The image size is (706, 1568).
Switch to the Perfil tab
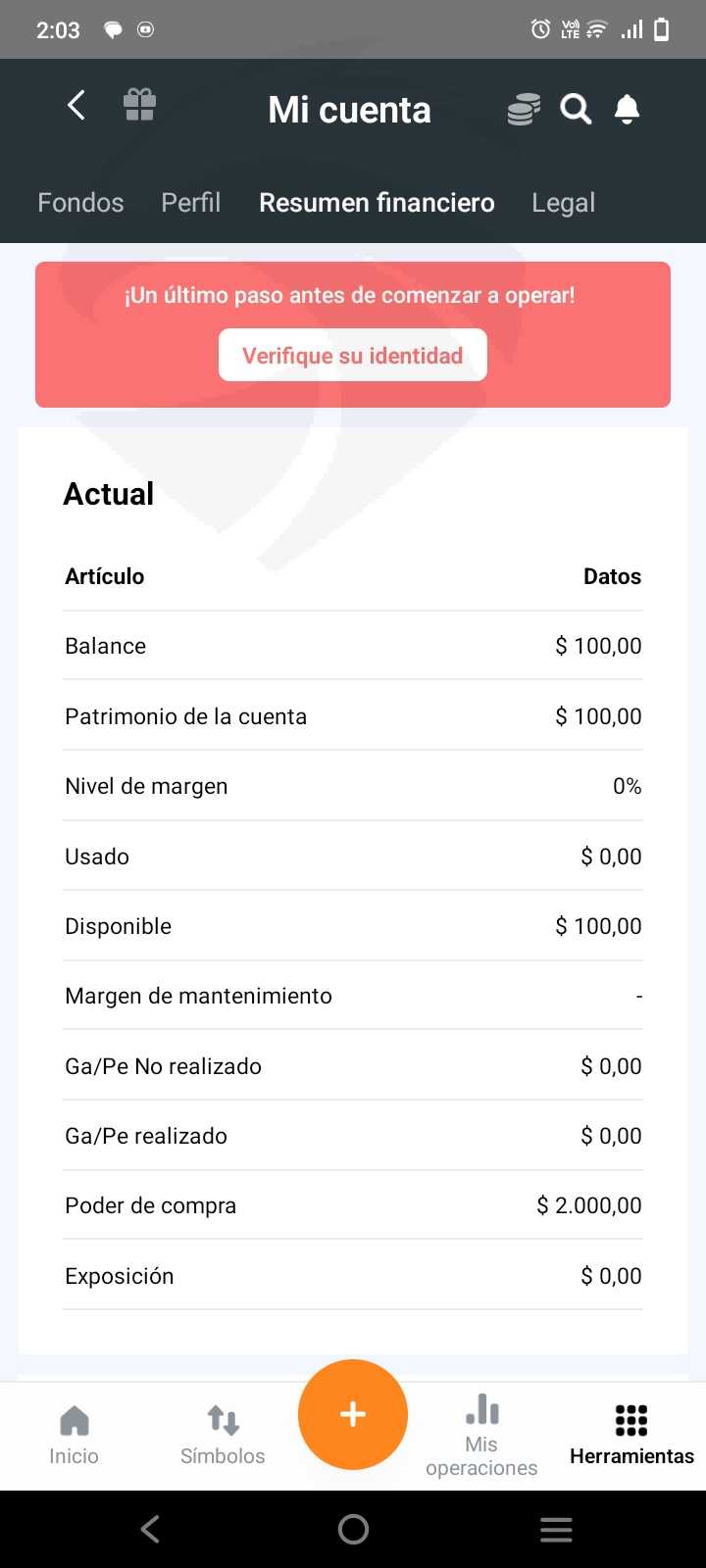pyautogui.click(x=191, y=203)
